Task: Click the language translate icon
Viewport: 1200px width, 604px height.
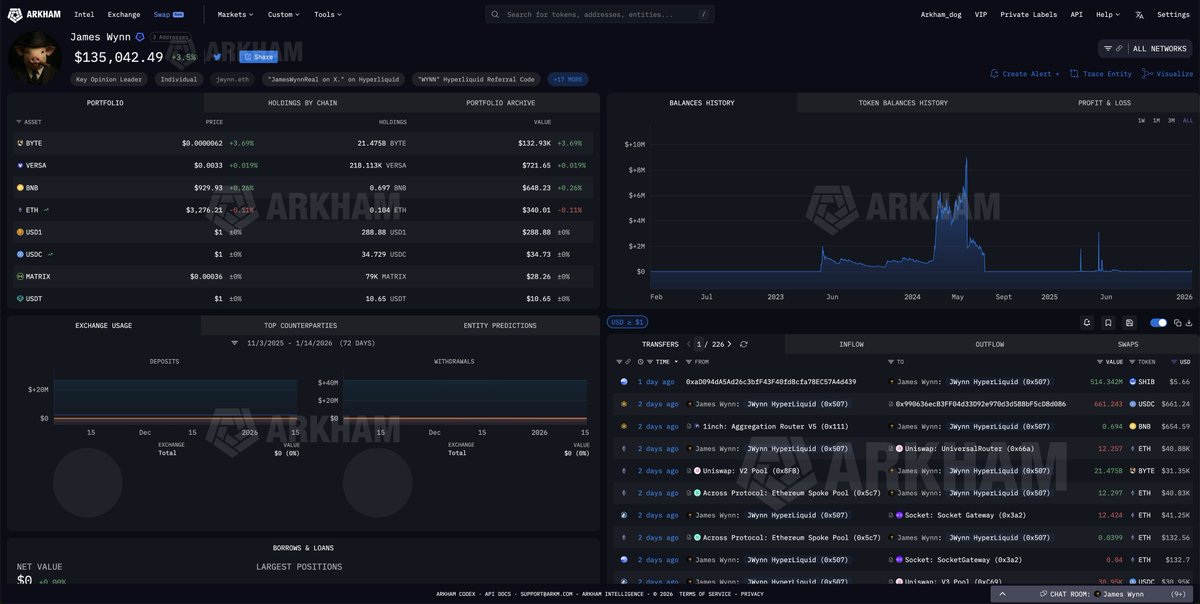Action: (x=1139, y=15)
